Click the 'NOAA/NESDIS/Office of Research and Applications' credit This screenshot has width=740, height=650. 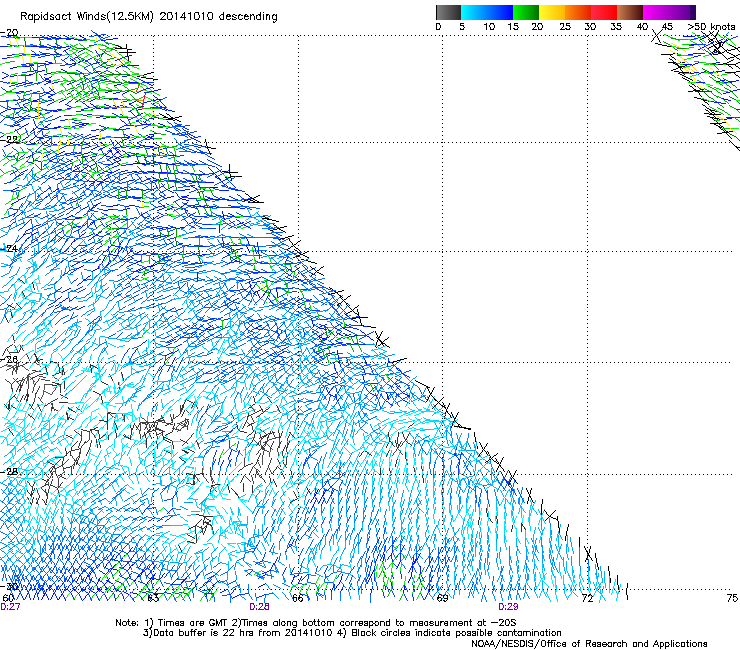[x=589, y=643]
